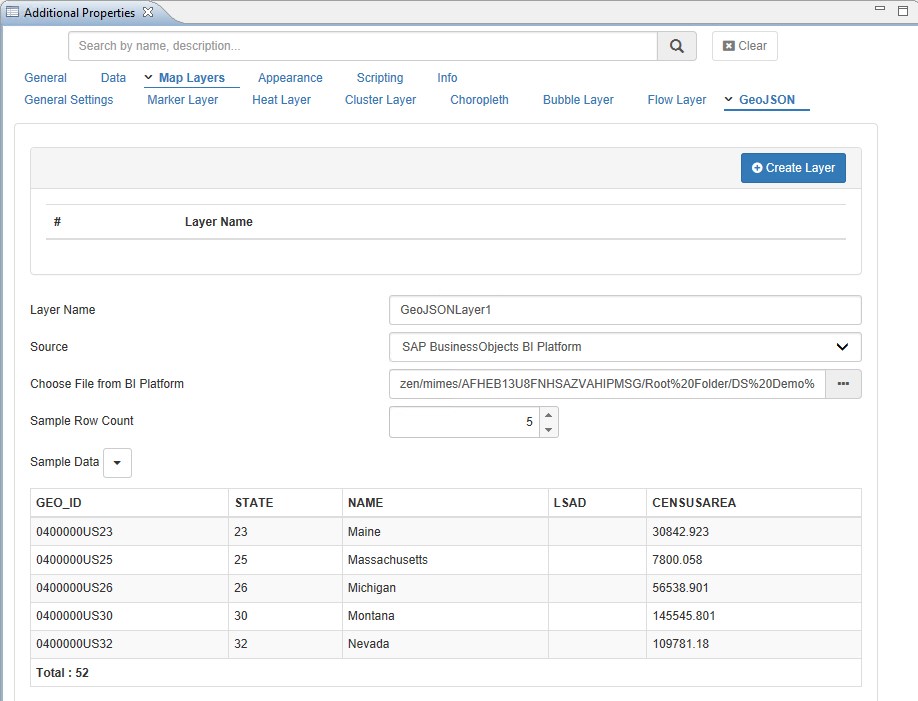The image size is (918, 701).
Task: Switch to the General tab
Action: pos(46,78)
